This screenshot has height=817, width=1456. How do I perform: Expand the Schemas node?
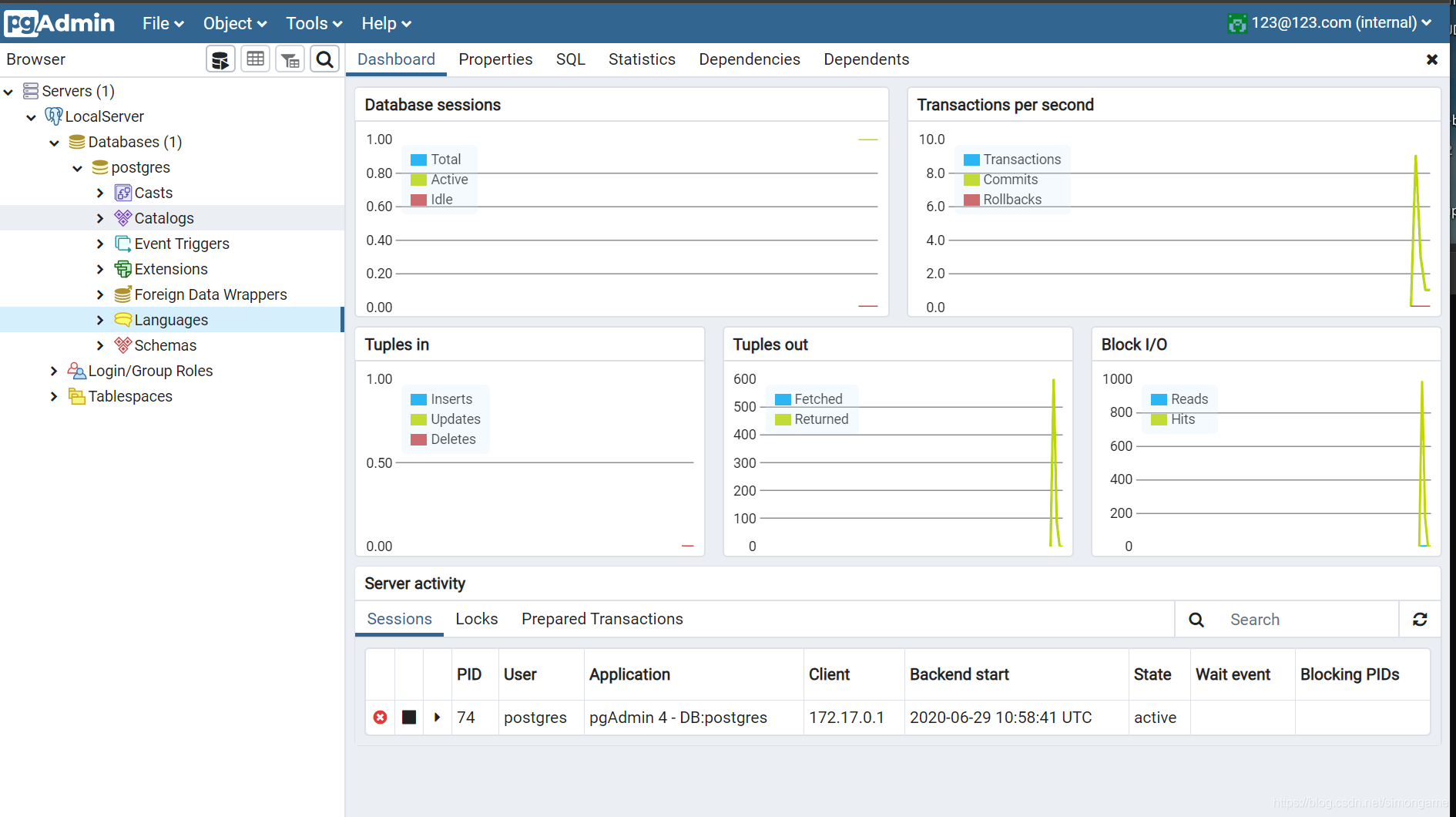pyautogui.click(x=100, y=345)
